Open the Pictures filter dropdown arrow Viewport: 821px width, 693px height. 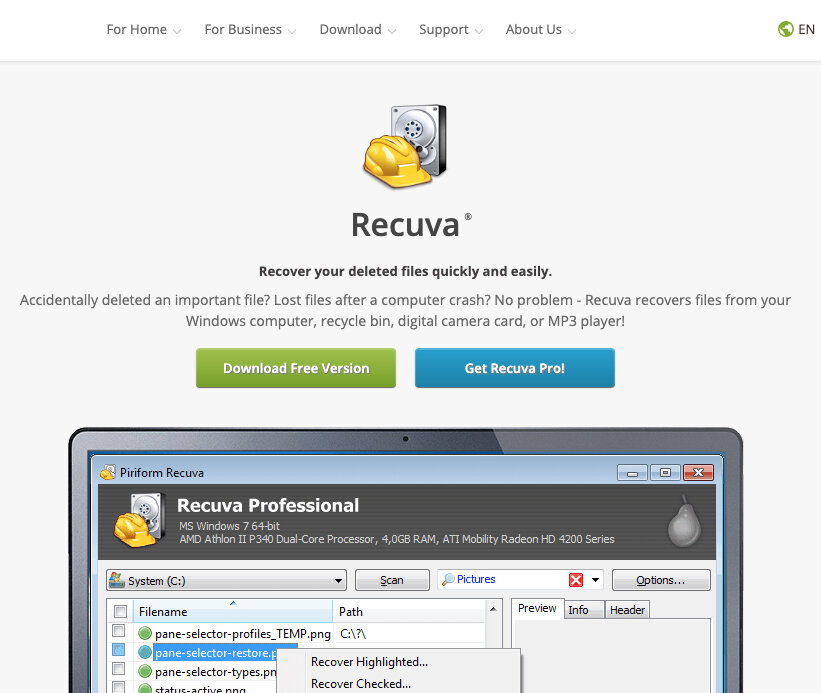595,580
